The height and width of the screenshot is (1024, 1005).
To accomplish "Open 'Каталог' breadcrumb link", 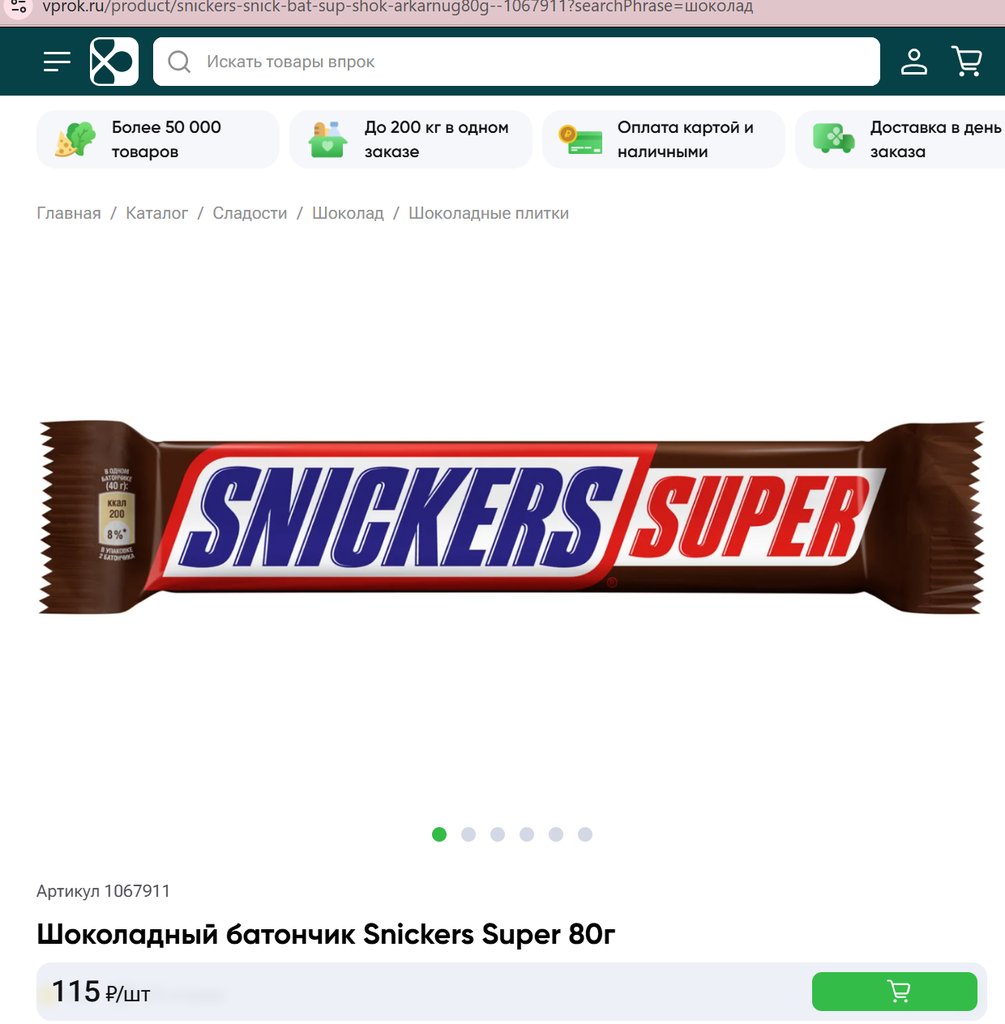I will point(157,214).
